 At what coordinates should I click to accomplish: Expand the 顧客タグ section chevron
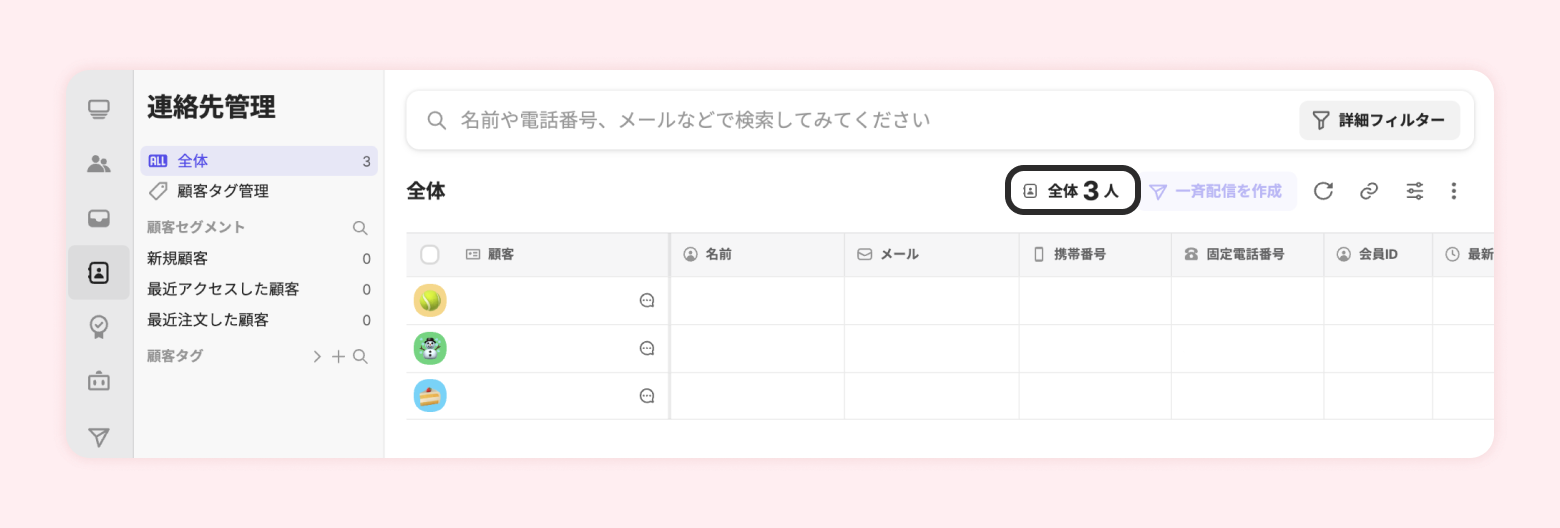317,357
